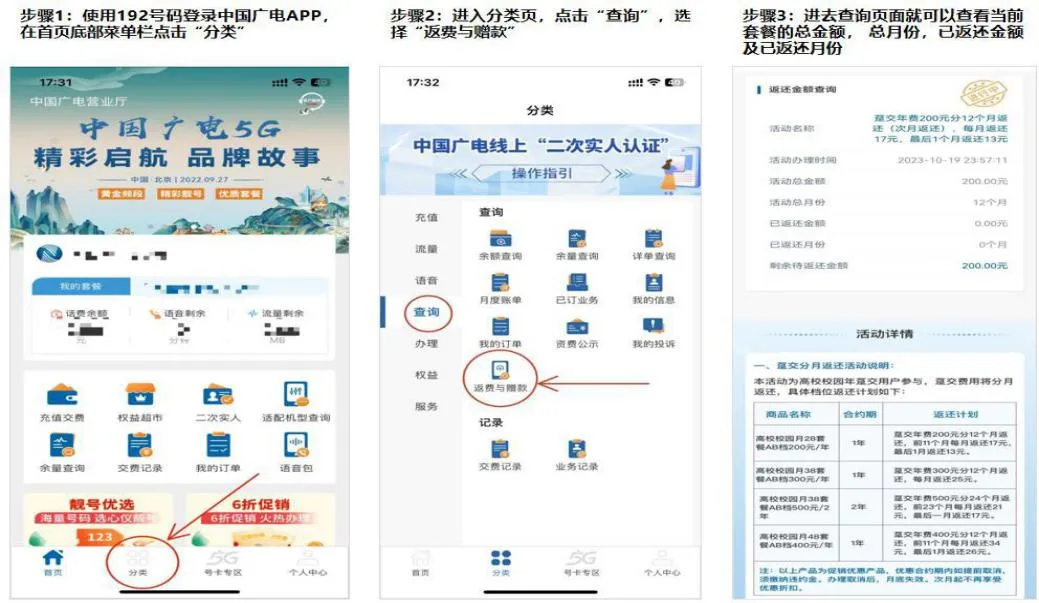Tap 号卡专区 tab in category screen
The height and width of the screenshot is (603, 1039).
coord(582,563)
